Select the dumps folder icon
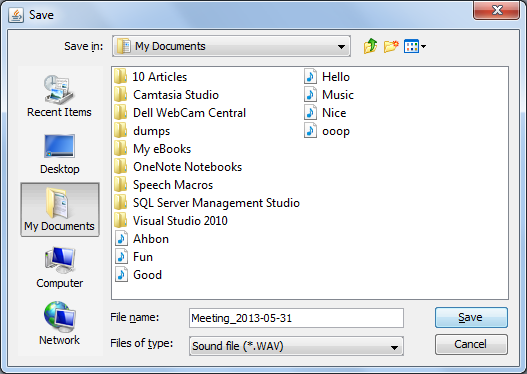Screen dimensions: 527x374 point(120,131)
